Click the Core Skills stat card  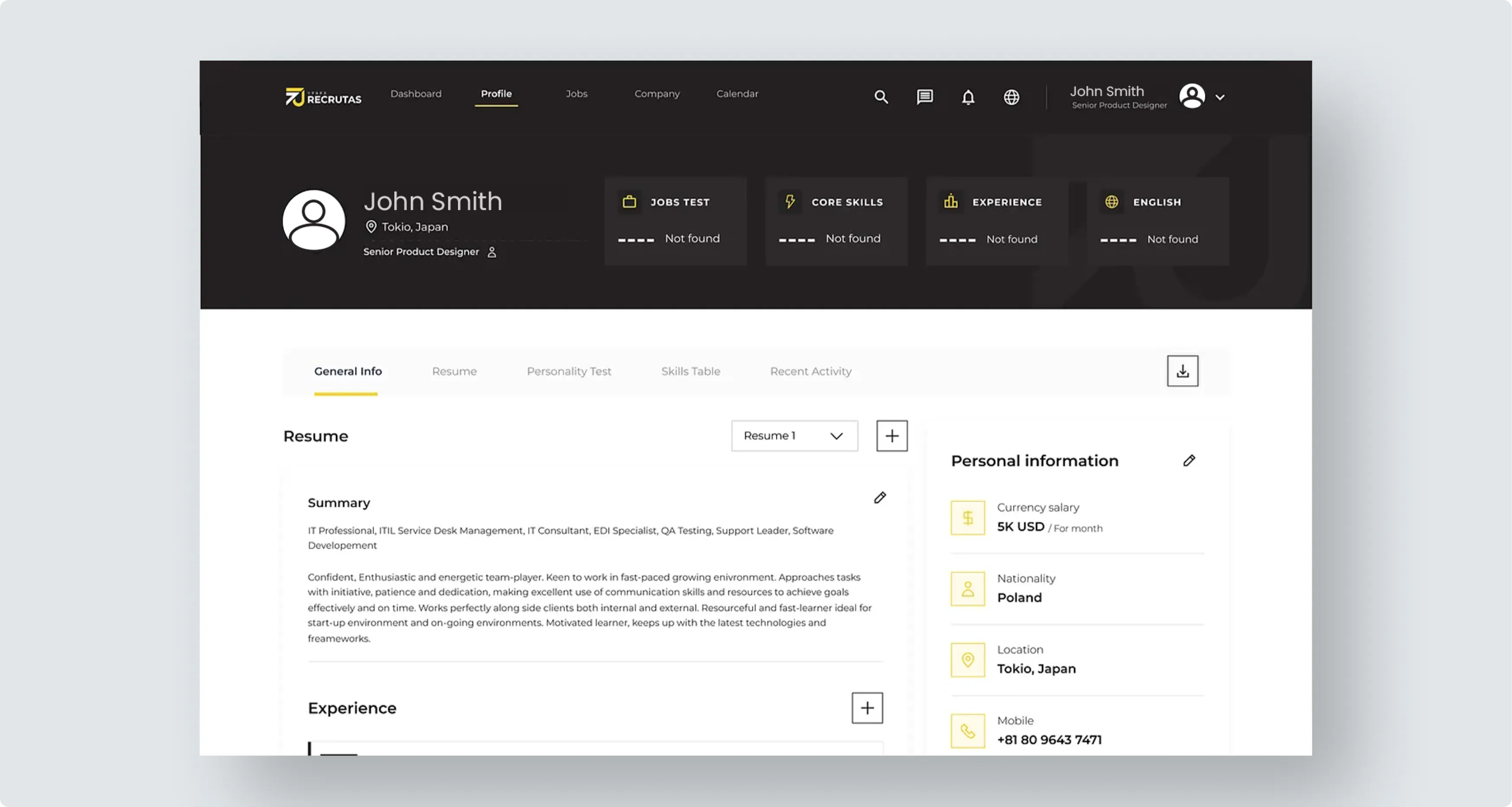[x=836, y=221]
